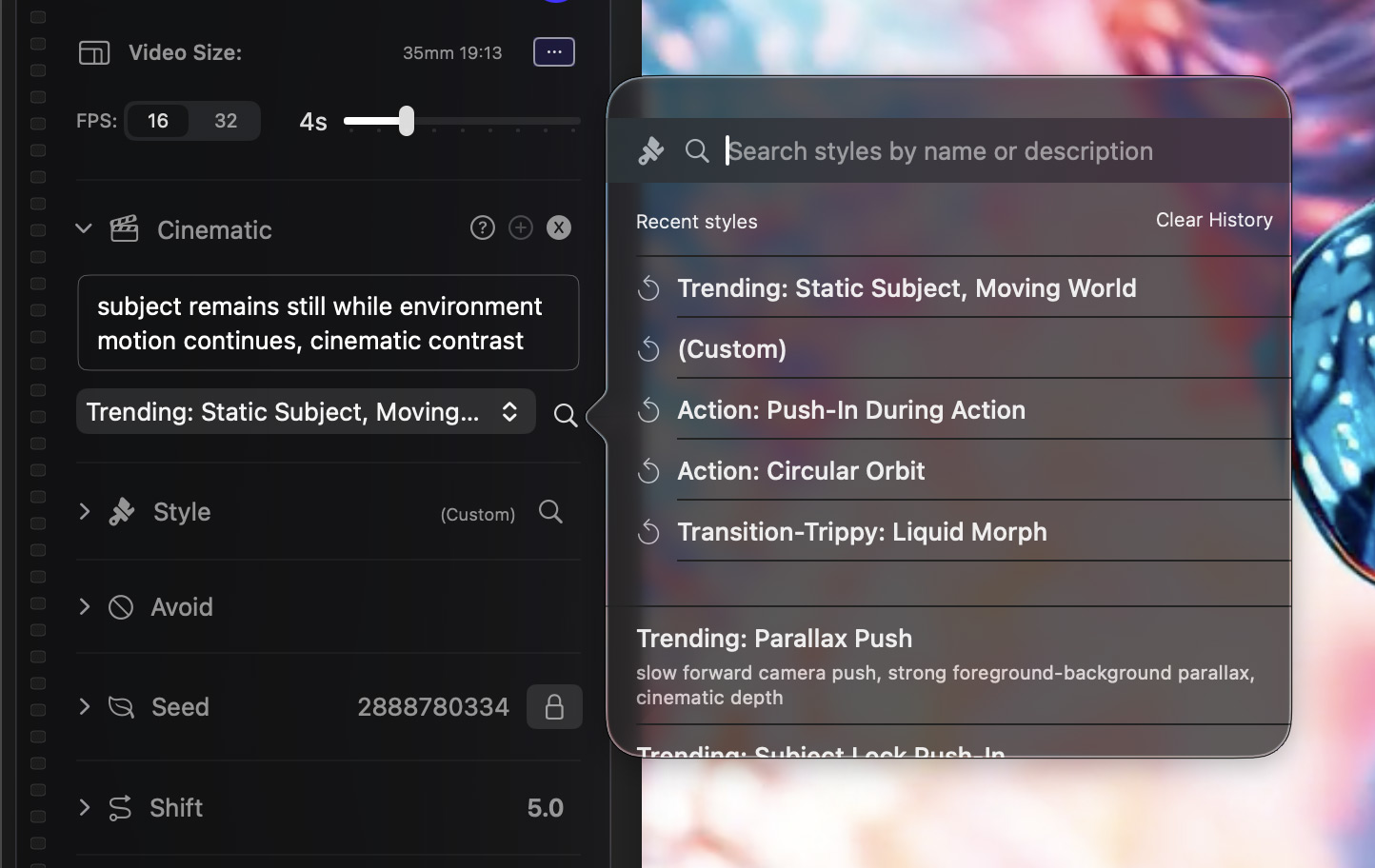Expand the Avoid section
Screen dimensions: 1375x868
tap(85, 607)
